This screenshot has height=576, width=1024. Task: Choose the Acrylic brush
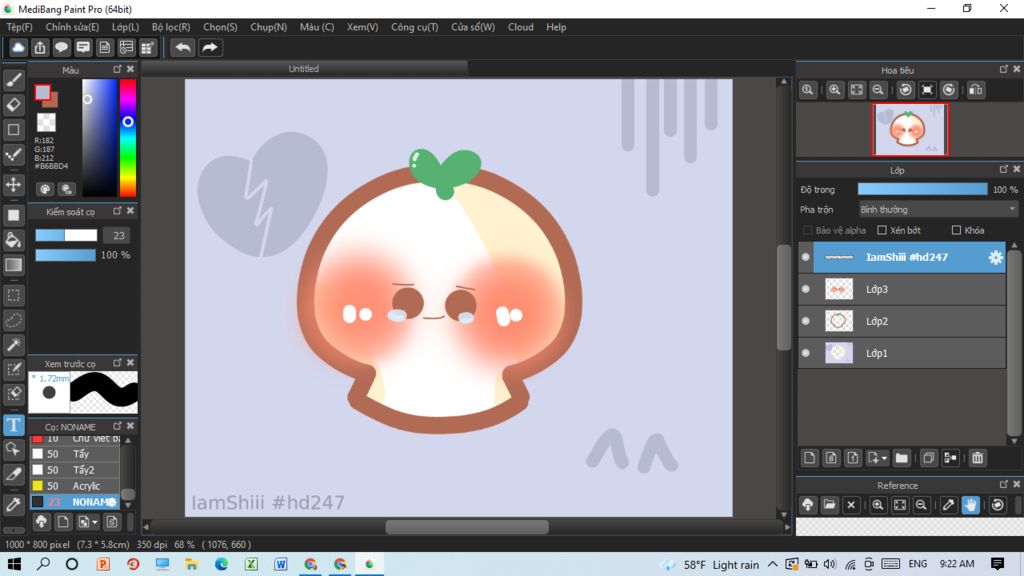(75, 486)
